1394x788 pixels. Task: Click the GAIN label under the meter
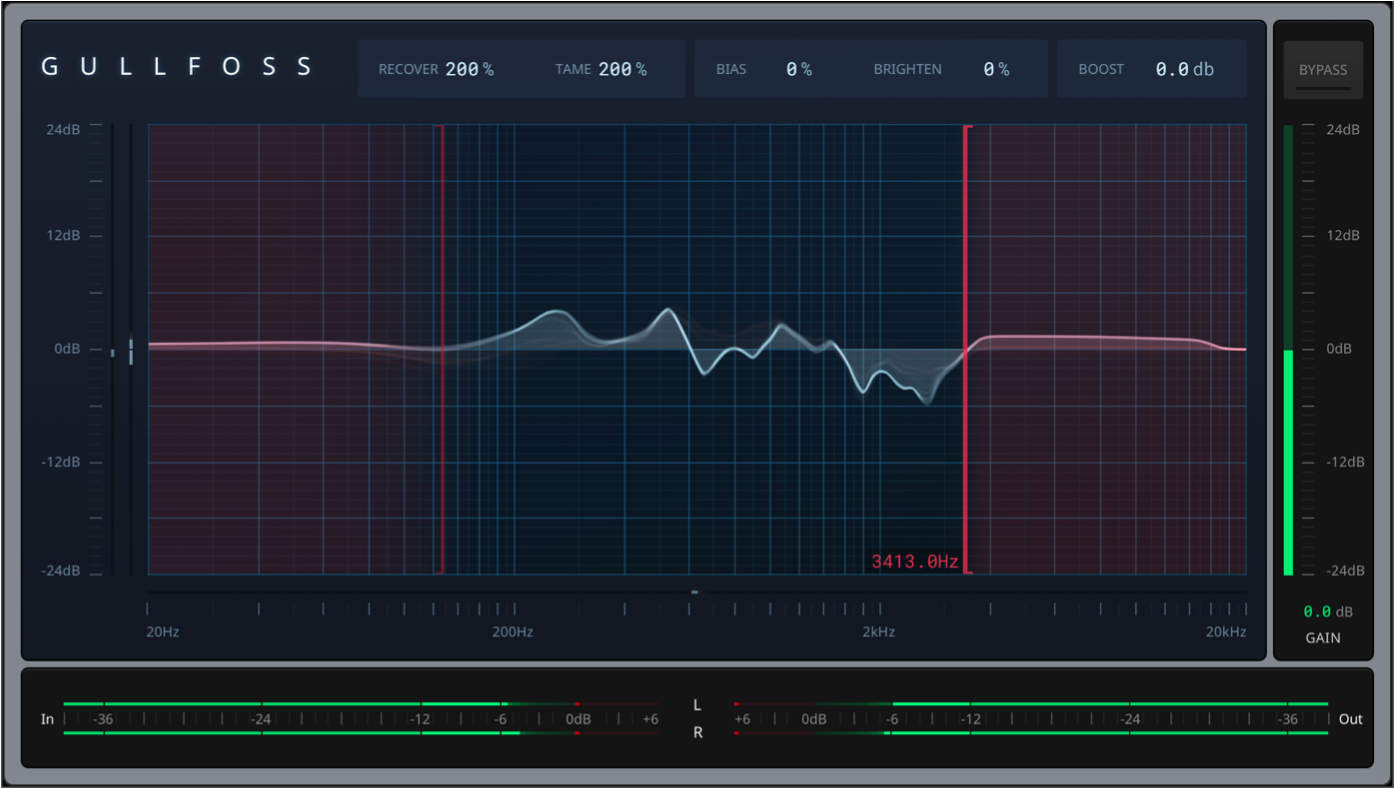(x=1323, y=638)
